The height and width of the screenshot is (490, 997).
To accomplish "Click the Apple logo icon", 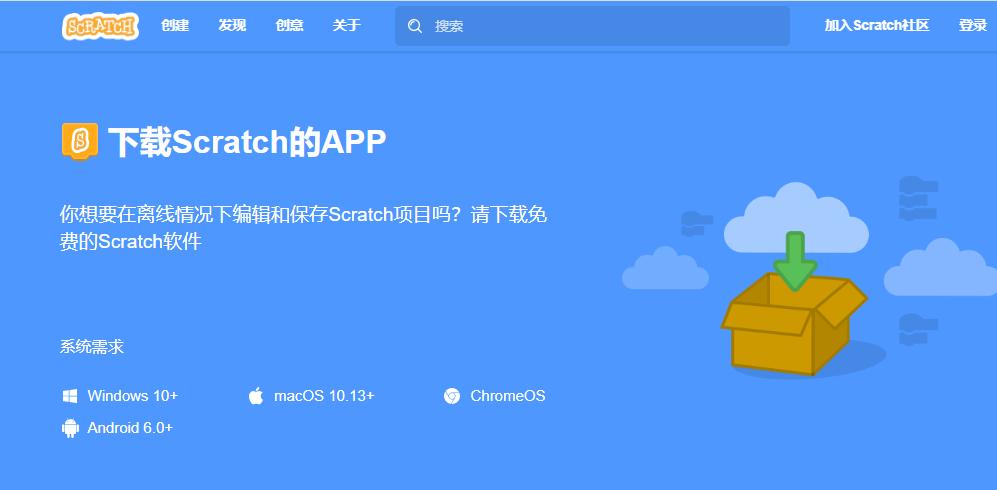I will pyautogui.click(x=256, y=396).
